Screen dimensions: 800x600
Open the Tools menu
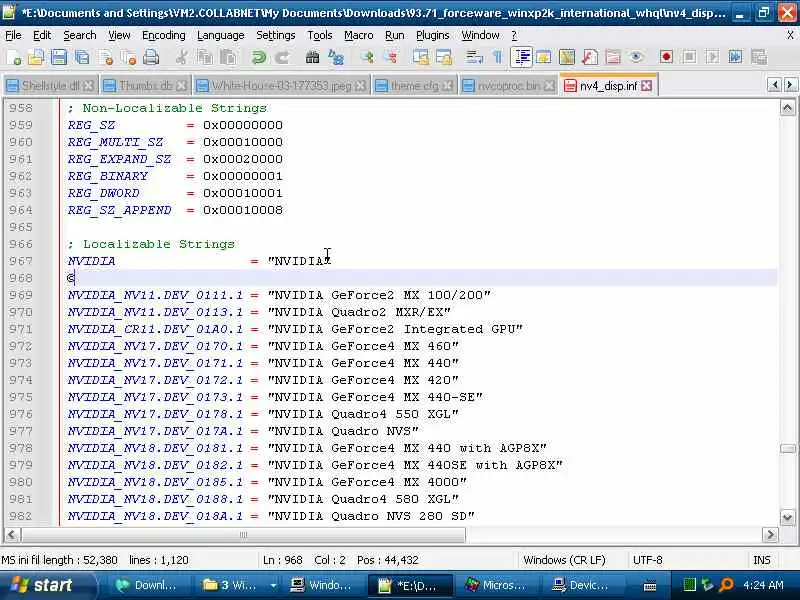click(319, 35)
